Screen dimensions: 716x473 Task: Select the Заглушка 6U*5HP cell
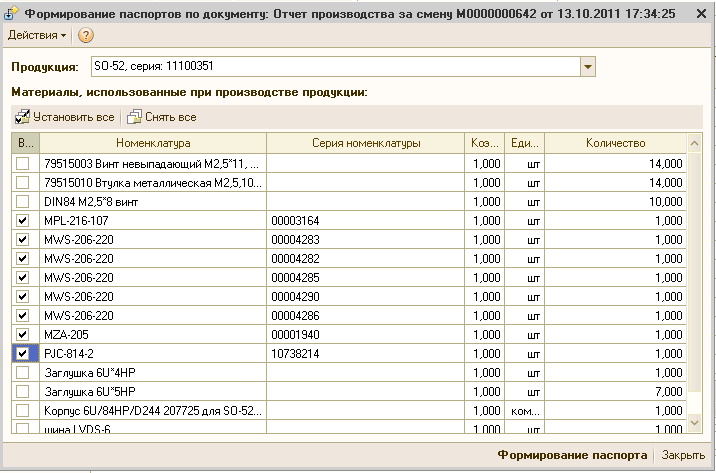(153, 392)
